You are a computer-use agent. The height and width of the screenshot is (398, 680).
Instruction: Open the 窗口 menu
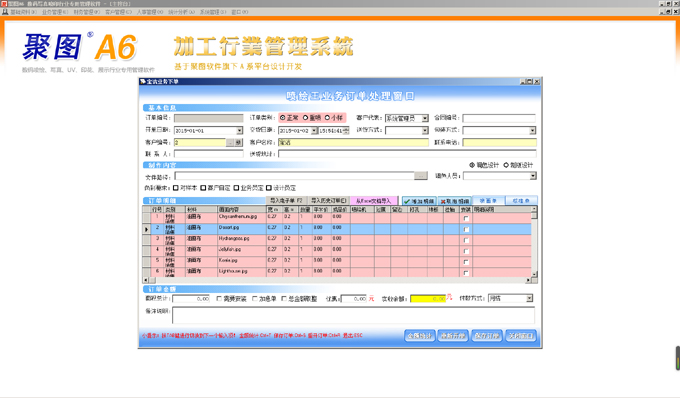(x=240, y=12)
